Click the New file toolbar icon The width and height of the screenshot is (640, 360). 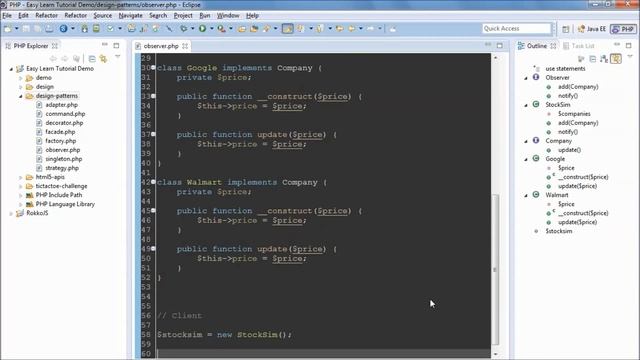pyautogui.click(x=8, y=29)
